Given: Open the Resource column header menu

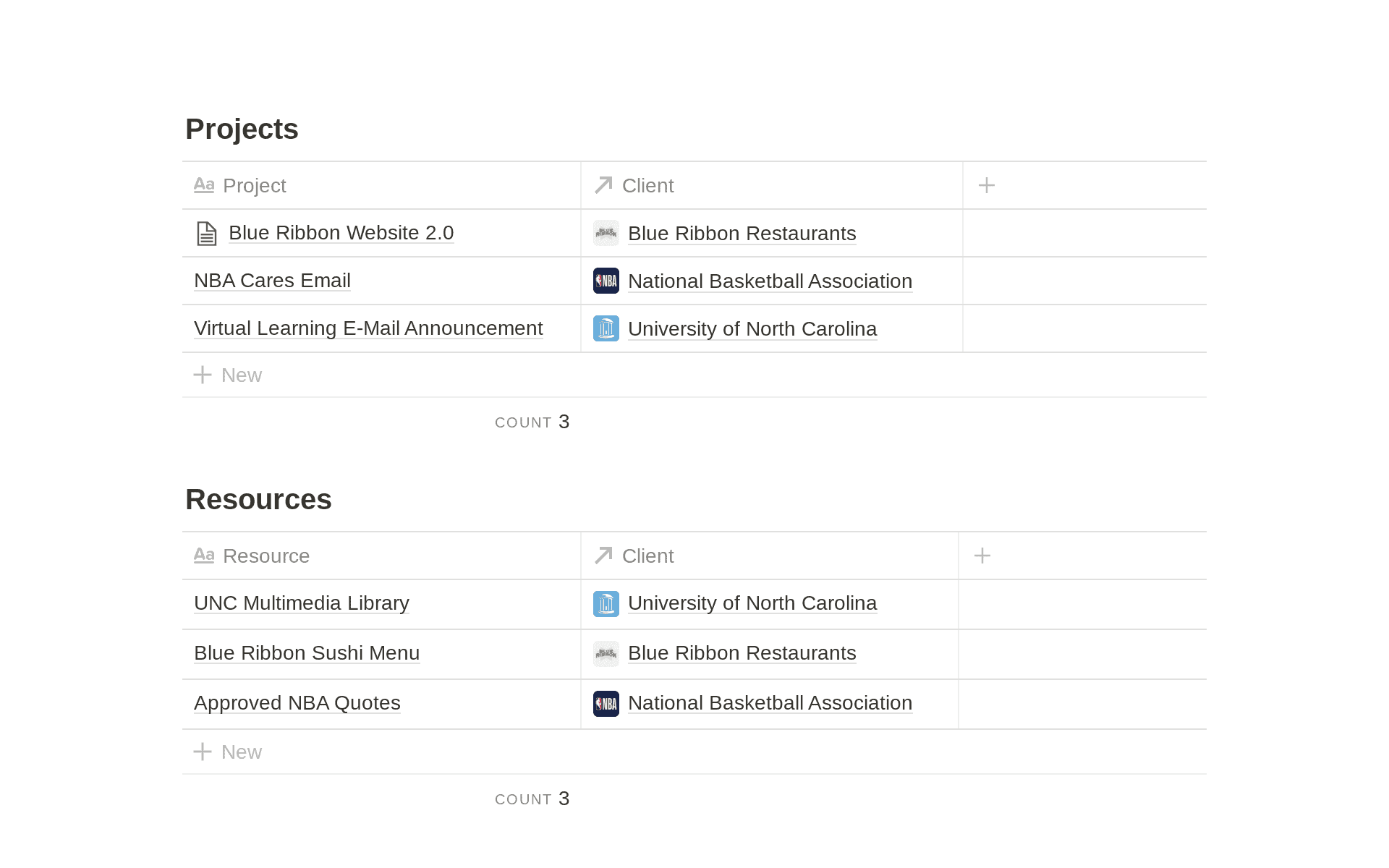Looking at the screenshot, I should point(265,556).
